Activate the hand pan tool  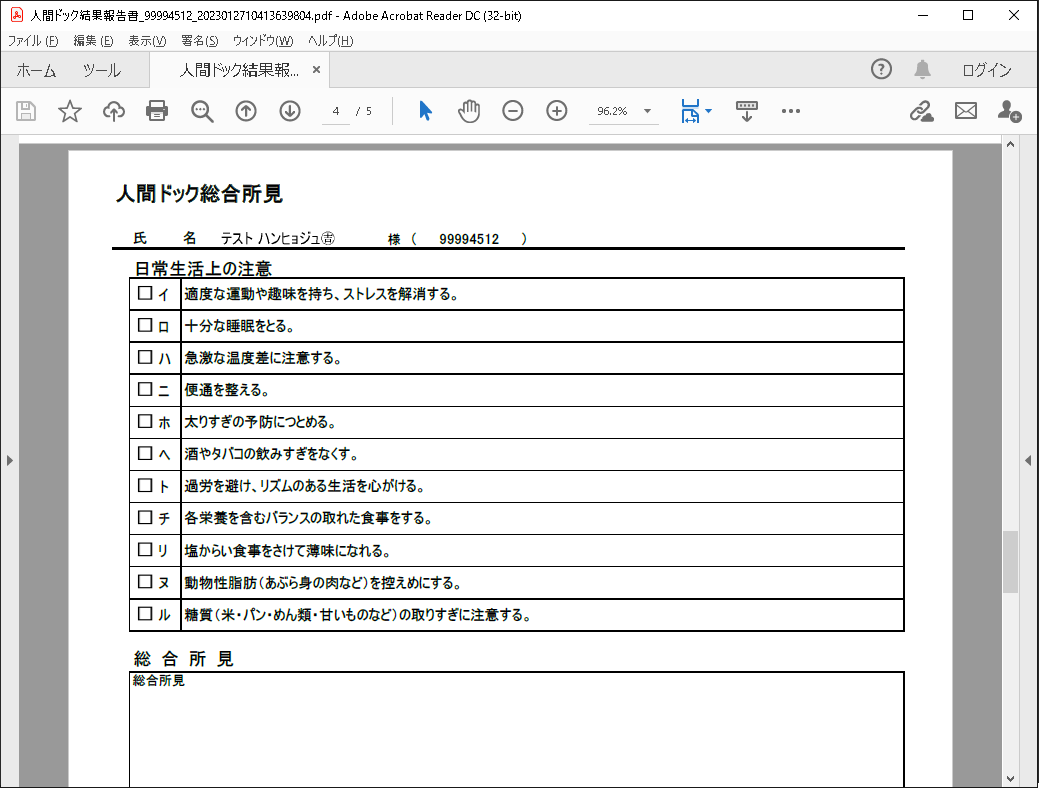click(468, 111)
